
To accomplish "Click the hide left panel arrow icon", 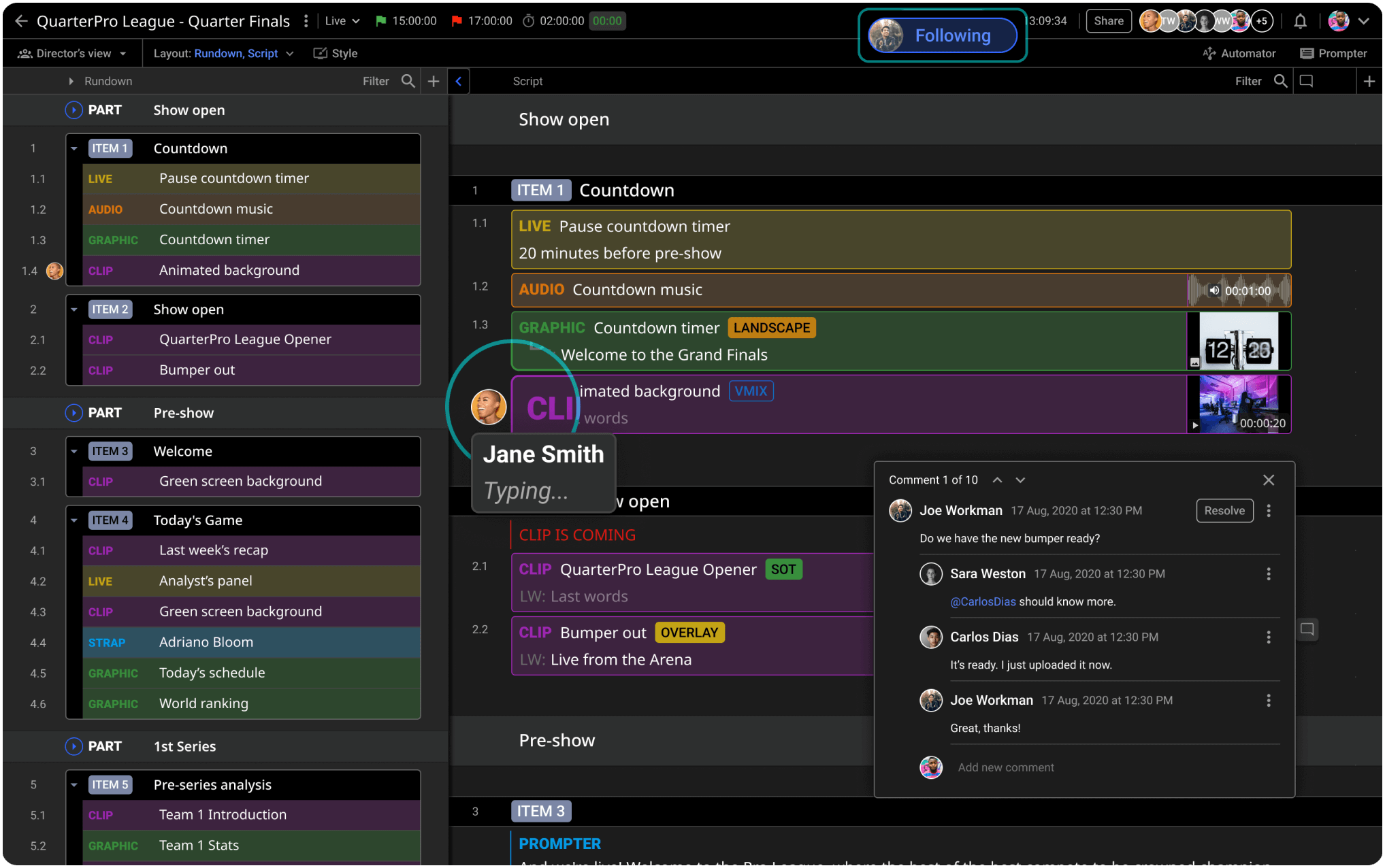I will click(459, 81).
